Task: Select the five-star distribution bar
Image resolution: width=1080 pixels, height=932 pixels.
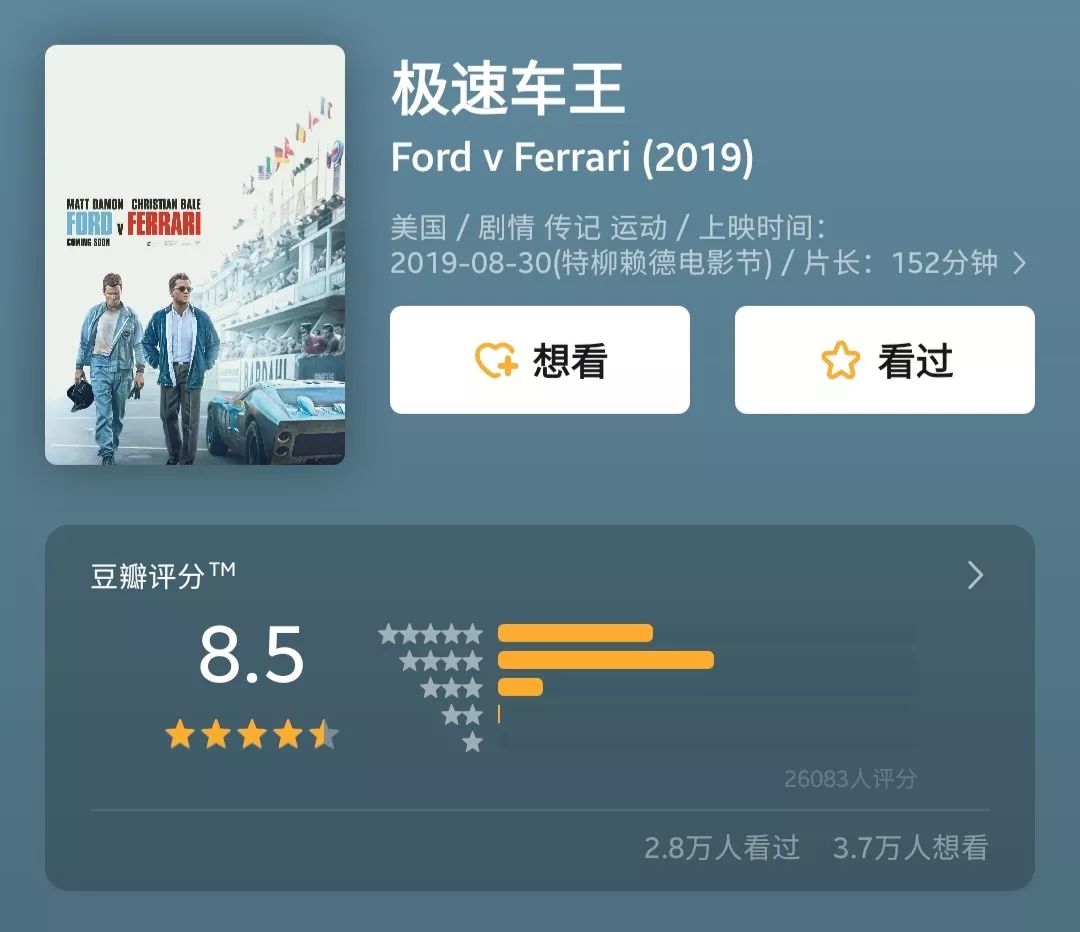Action: coord(575,633)
